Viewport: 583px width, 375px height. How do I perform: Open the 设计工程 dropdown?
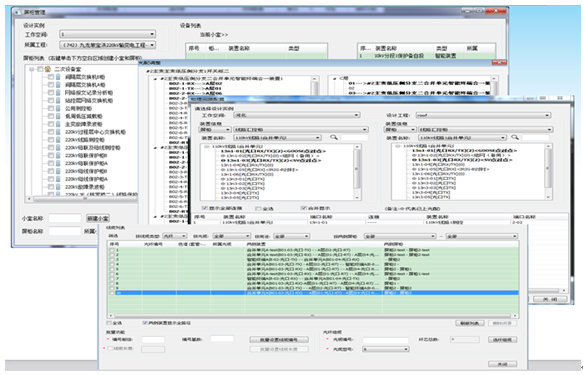click(483, 115)
